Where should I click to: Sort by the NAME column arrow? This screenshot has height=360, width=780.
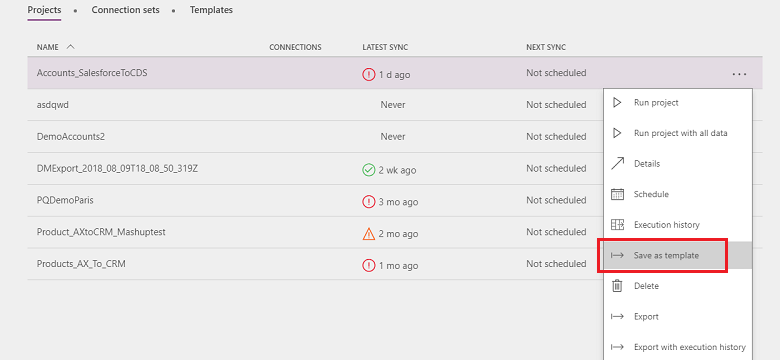point(70,47)
